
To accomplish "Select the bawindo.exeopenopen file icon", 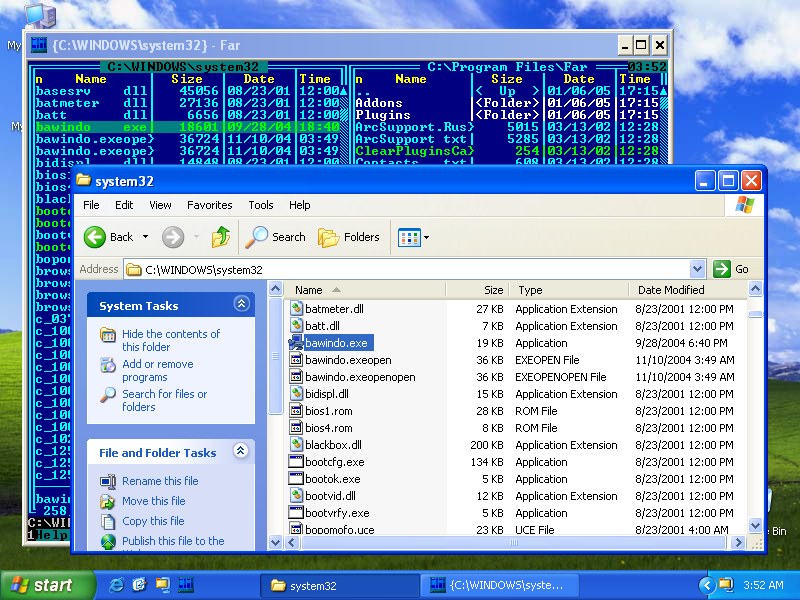I will pos(296,377).
